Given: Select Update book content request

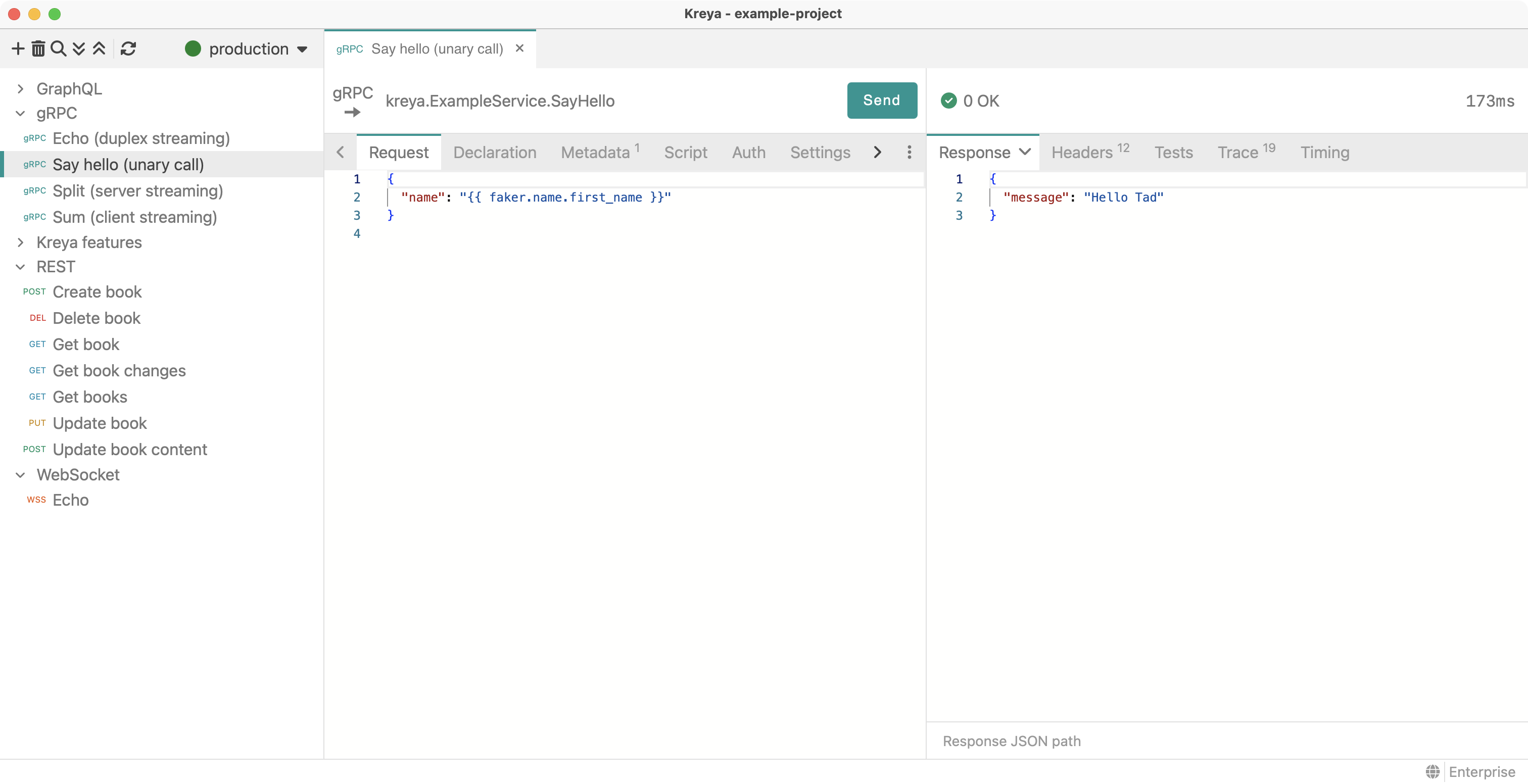Looking at the screenshot, I should (x=129, y=450).
